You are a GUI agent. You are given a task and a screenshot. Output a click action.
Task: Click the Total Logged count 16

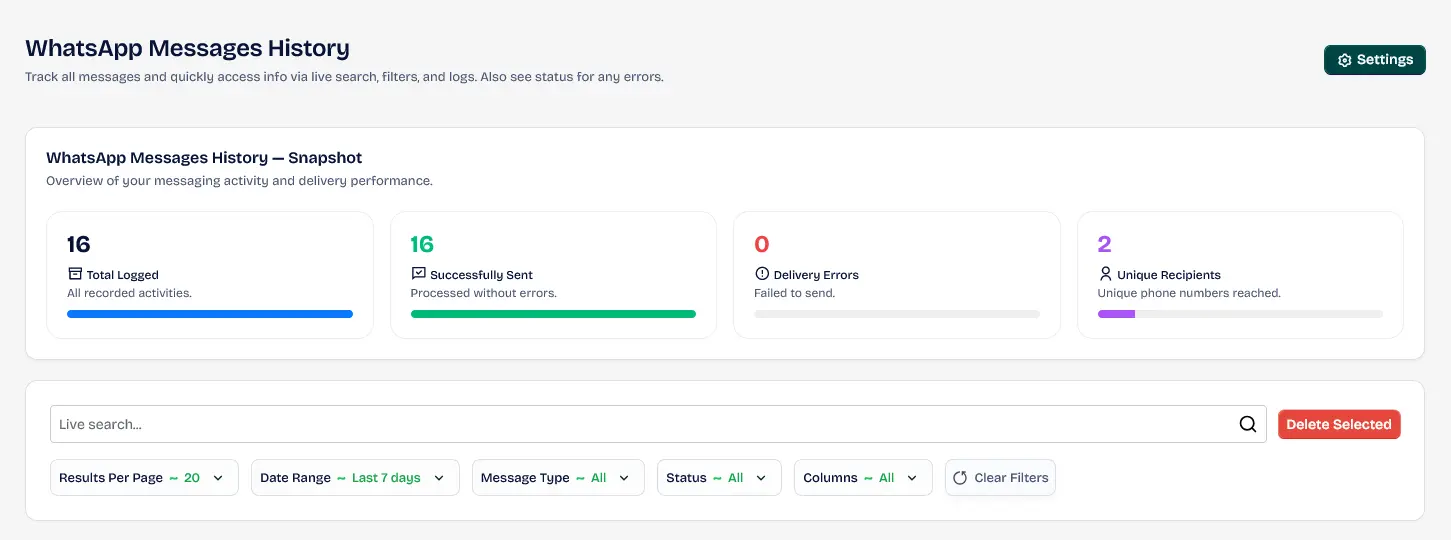[79, 244]
